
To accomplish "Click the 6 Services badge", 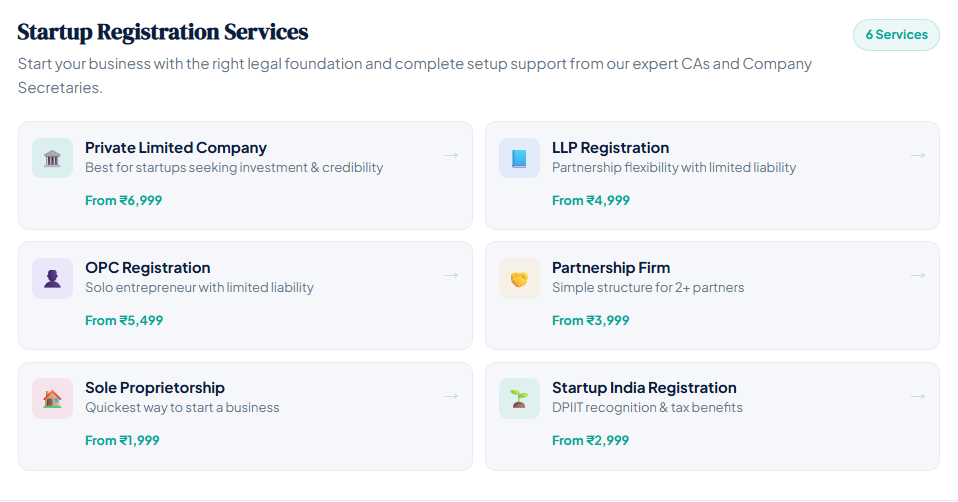I will pyautogui.click(x=896, y=35).
